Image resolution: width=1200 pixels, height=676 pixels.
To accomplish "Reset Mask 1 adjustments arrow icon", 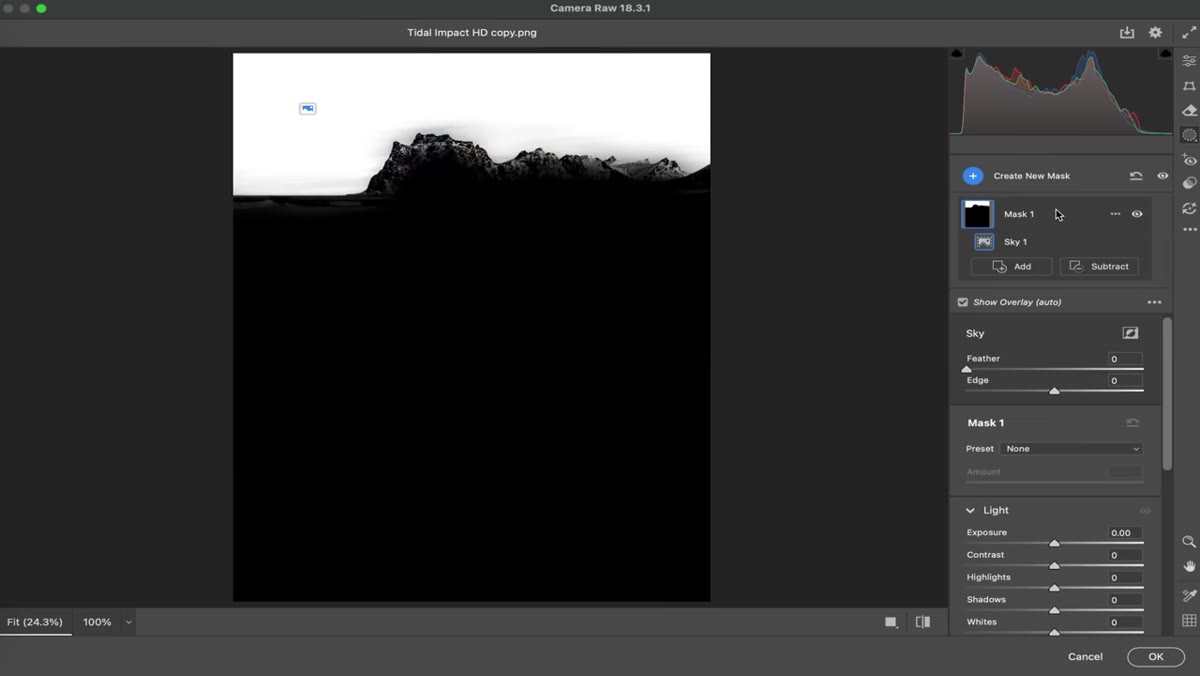I will coord(1133,423).
